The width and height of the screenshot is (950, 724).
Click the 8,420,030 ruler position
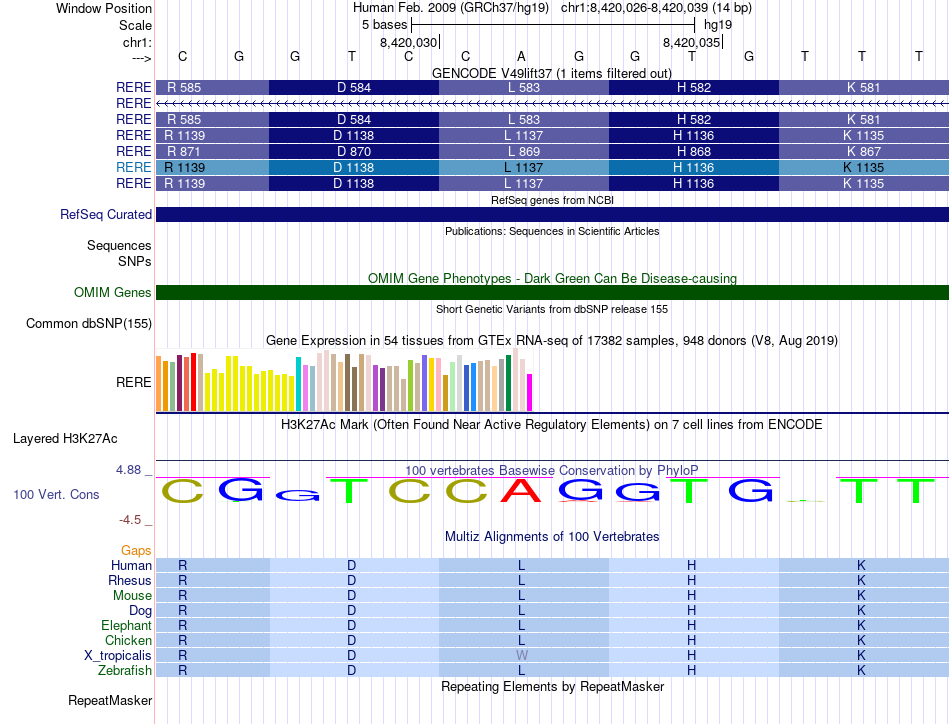[408, 42]
